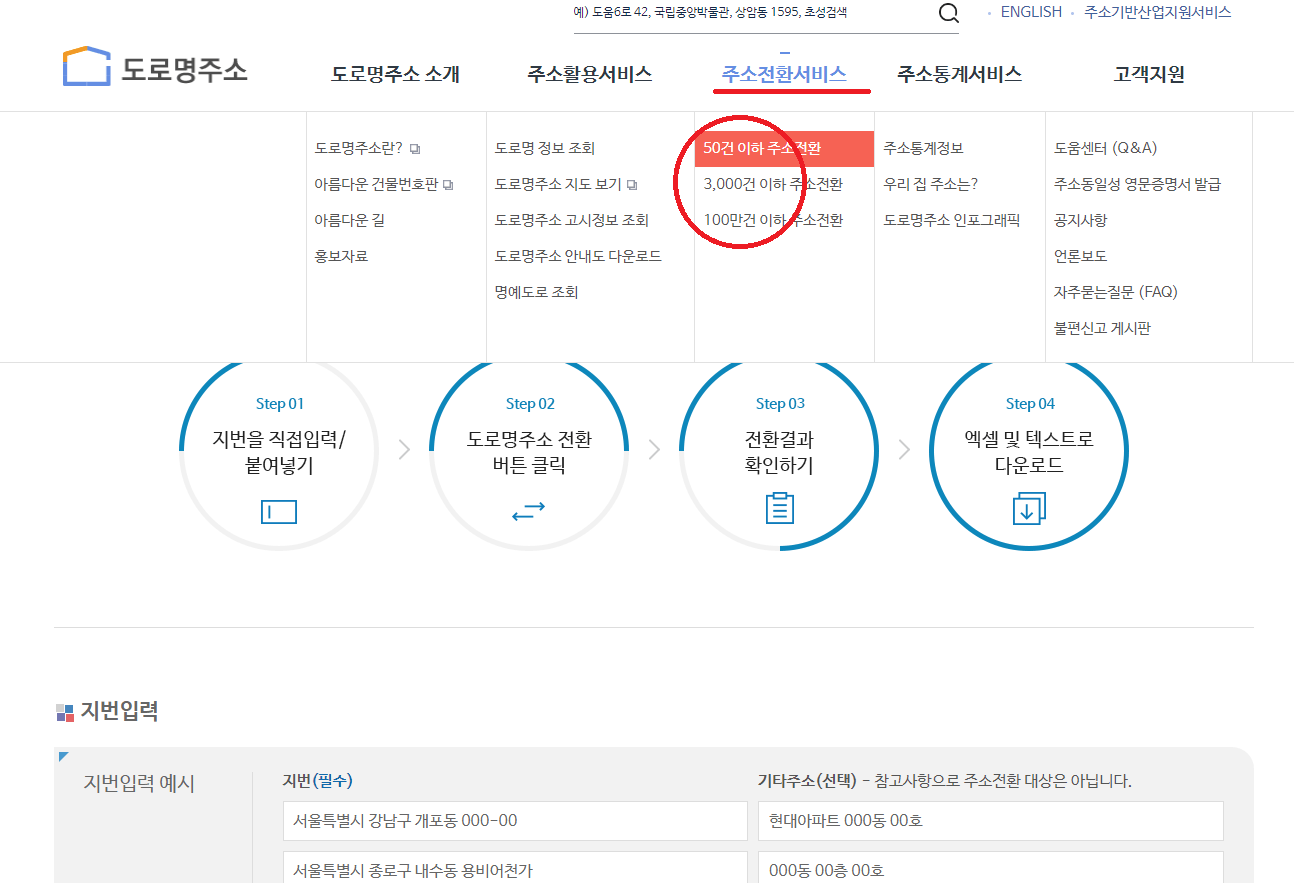Open 우리 집 주소는? page

point(930,184)
